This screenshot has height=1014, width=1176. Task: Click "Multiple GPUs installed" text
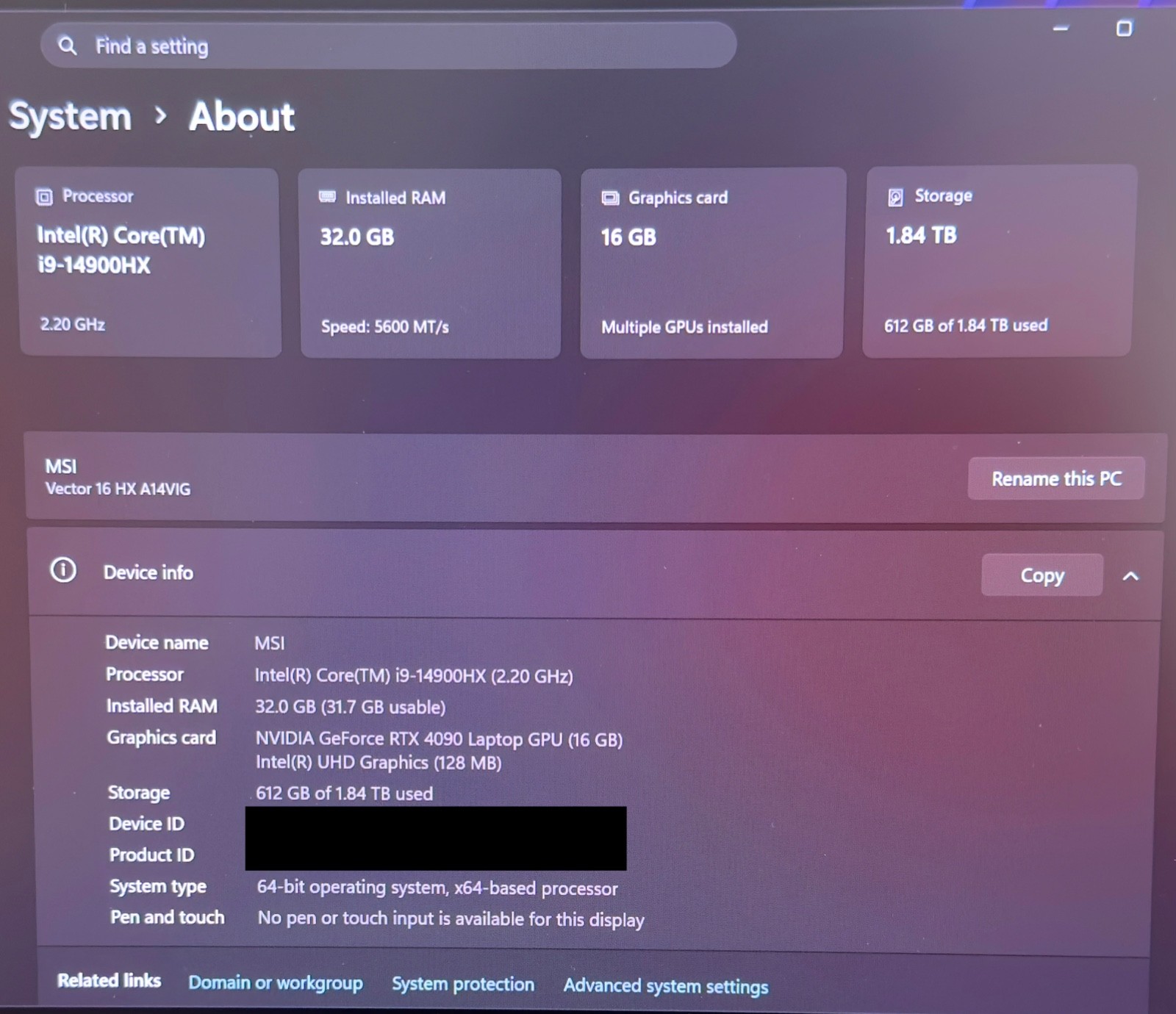tap(684, 327)
